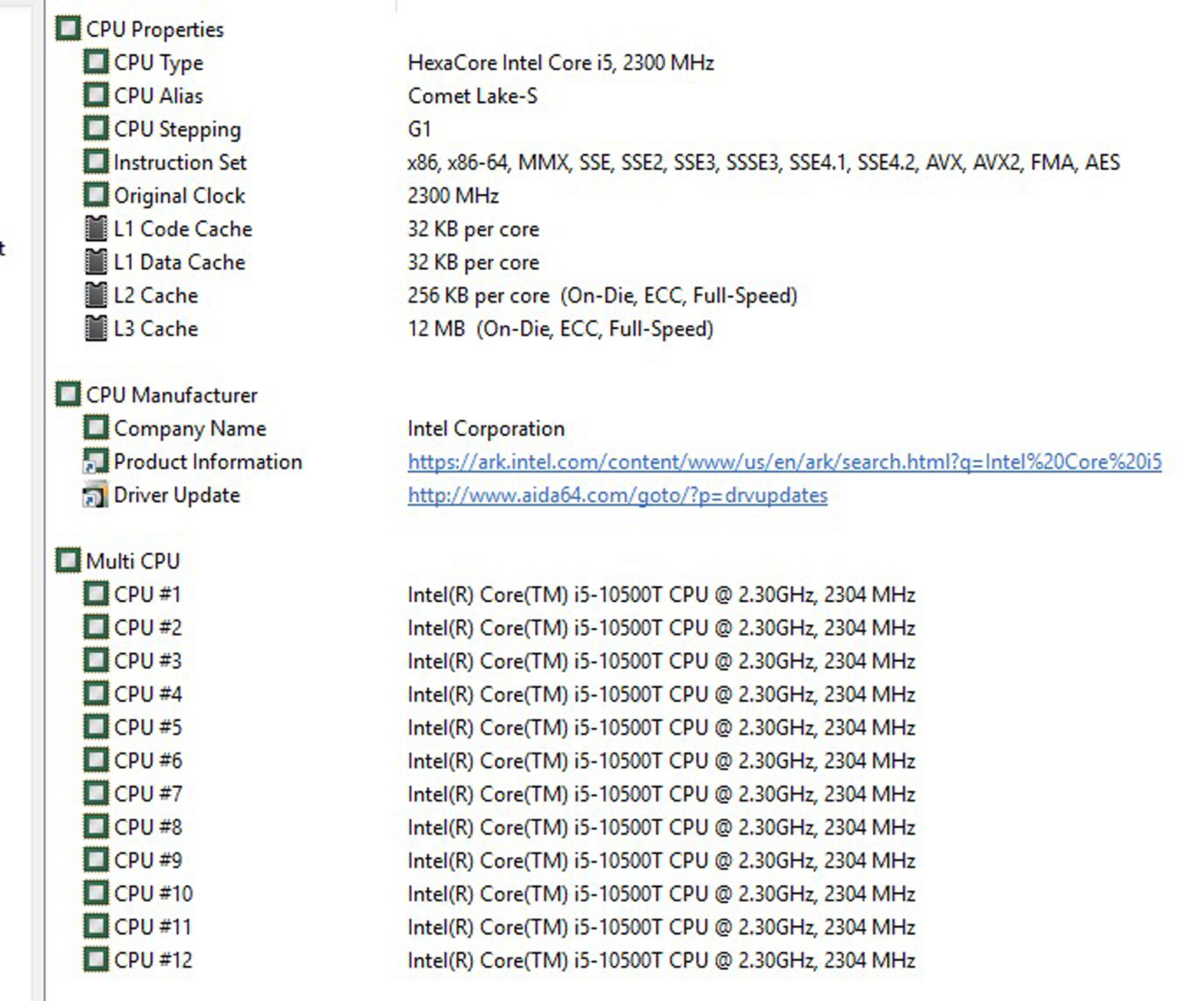Click the Multi CPU section icon

[x=67, y=560]
